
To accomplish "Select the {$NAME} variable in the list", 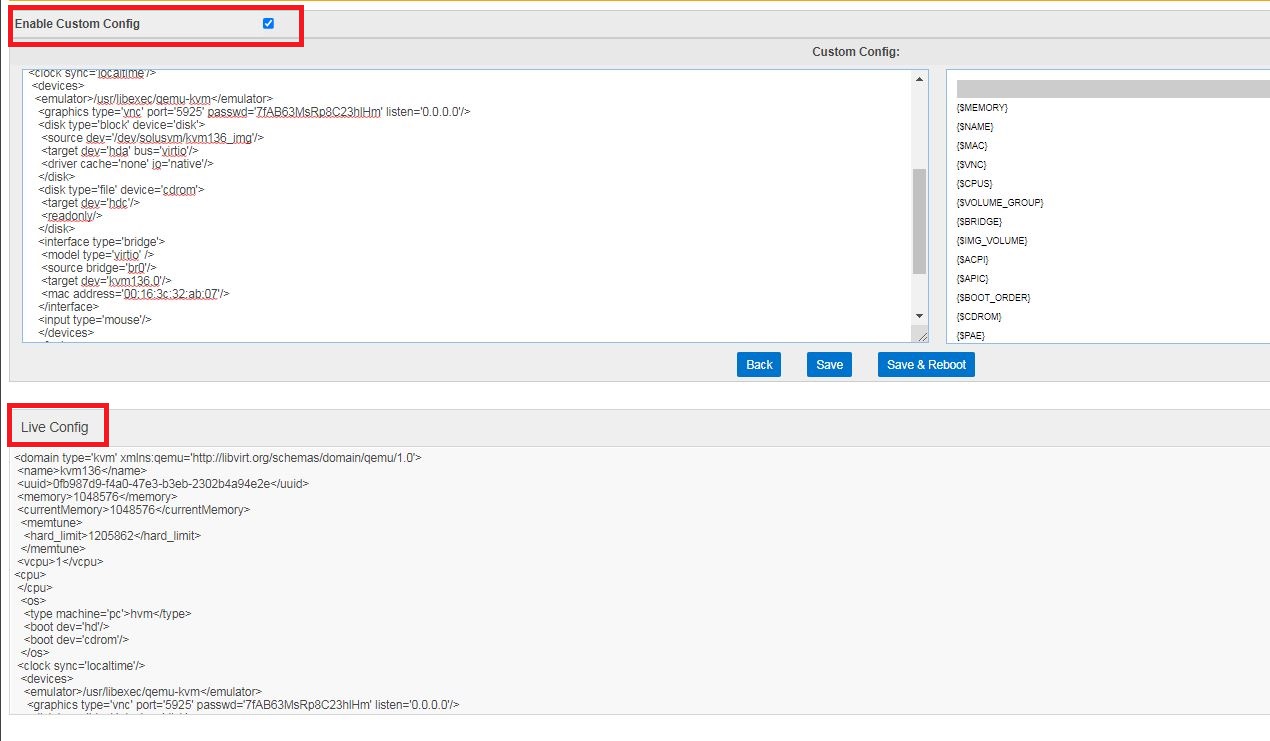I will coord(975,127).
